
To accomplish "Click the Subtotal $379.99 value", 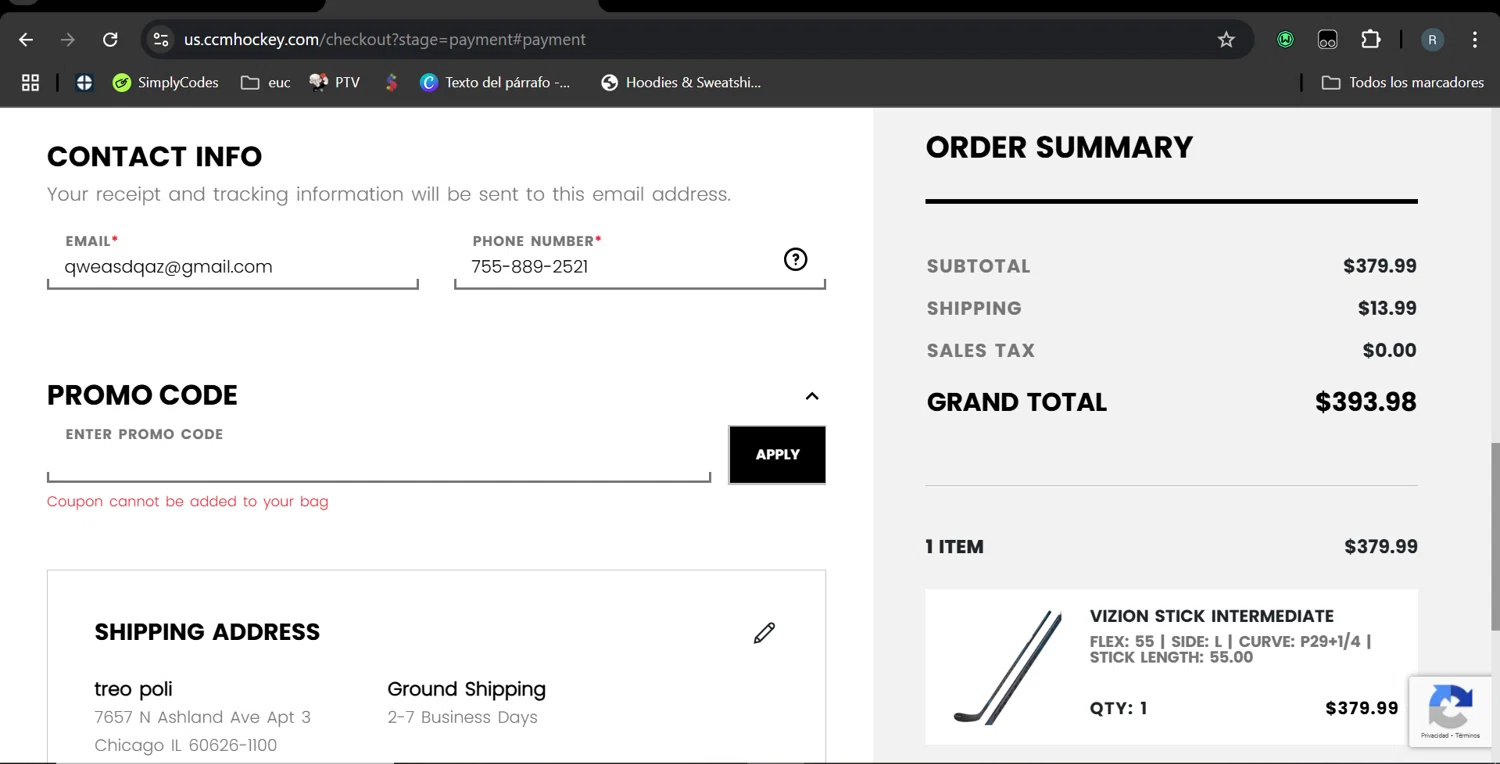I will [x=1380, y=267].
